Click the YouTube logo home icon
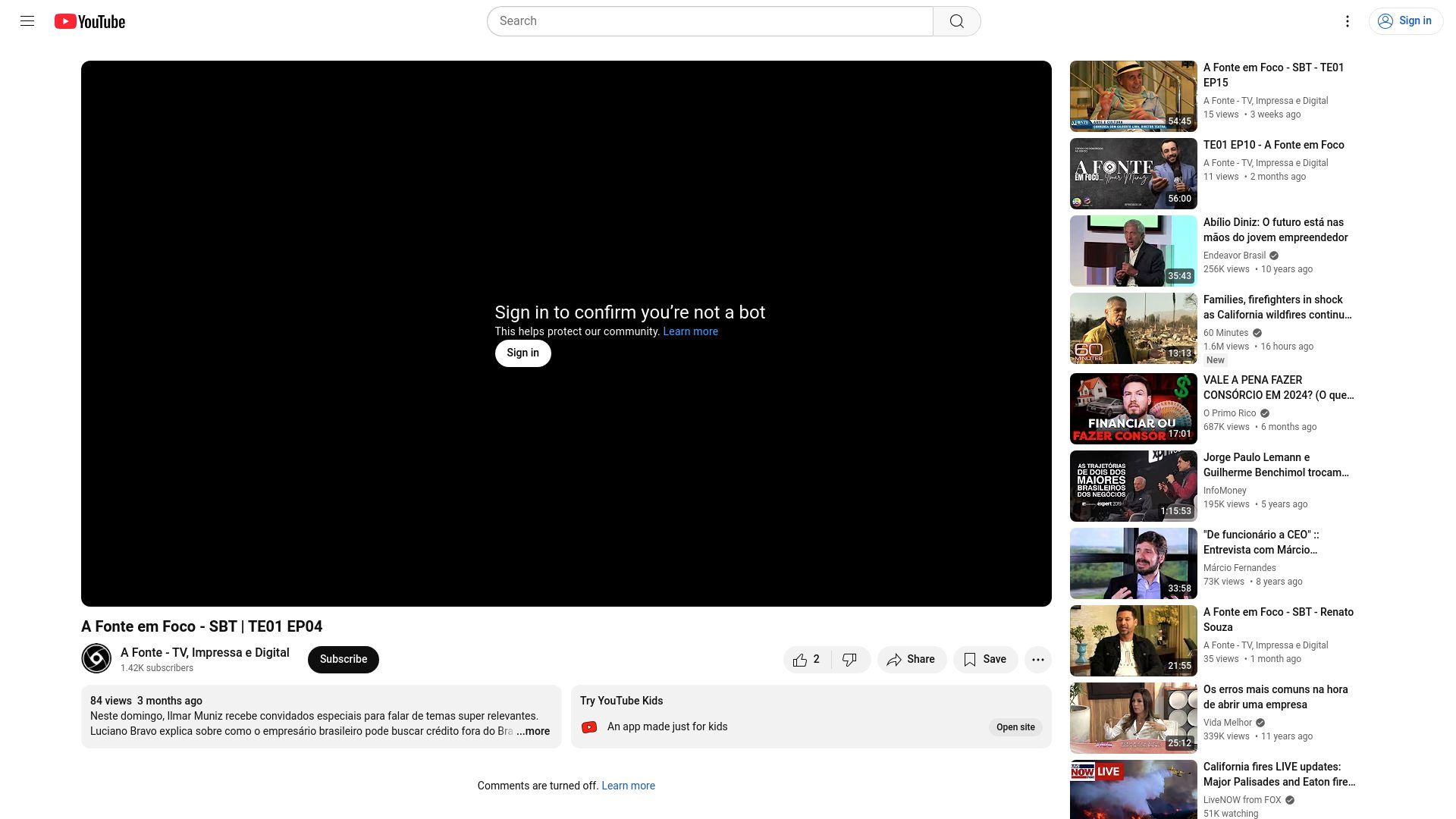 pos(89,21)
